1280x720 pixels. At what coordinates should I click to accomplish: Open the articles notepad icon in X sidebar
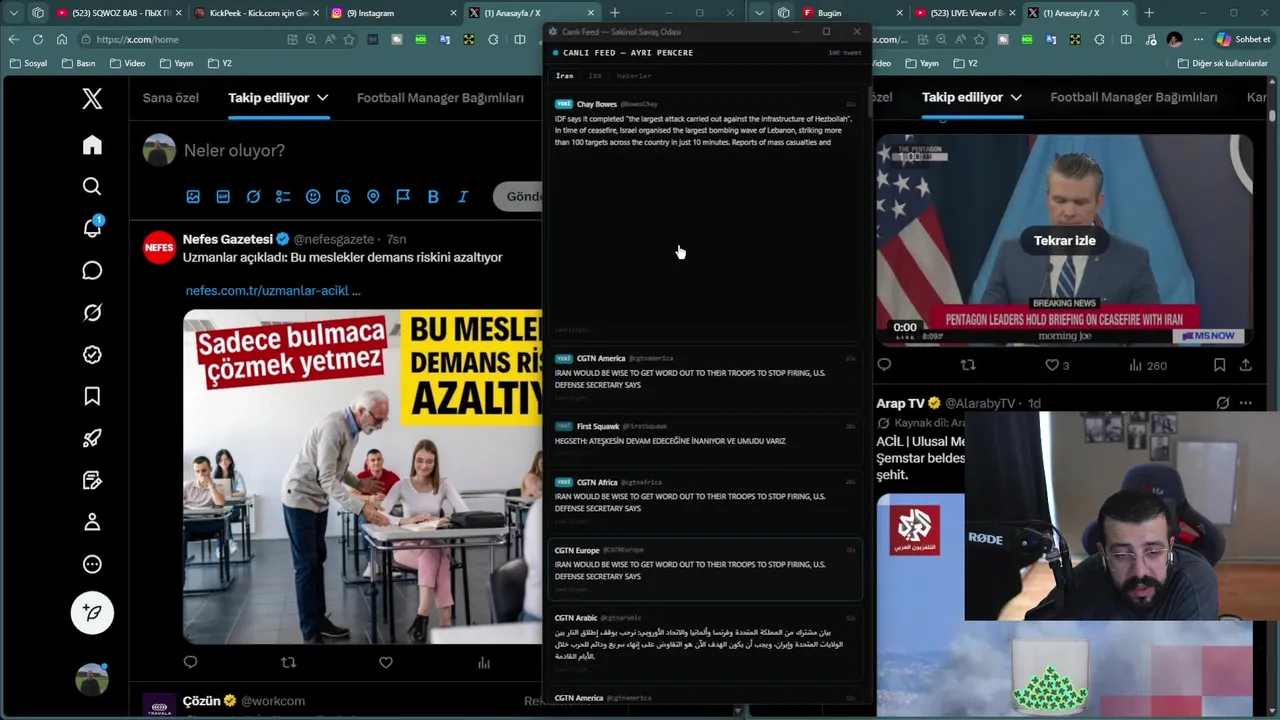pyautogui.click(x=92, y=481)
